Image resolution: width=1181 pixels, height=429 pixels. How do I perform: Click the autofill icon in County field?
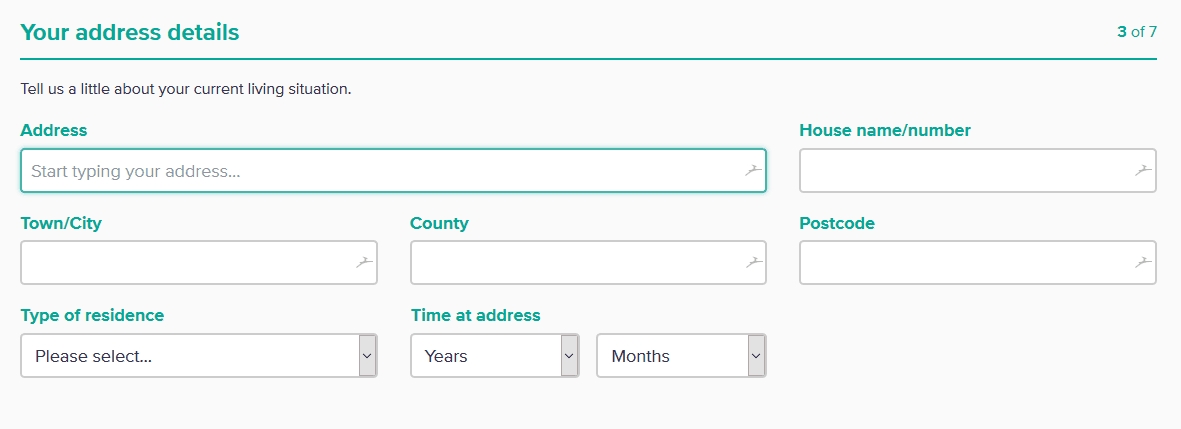(x=753, y=263)
